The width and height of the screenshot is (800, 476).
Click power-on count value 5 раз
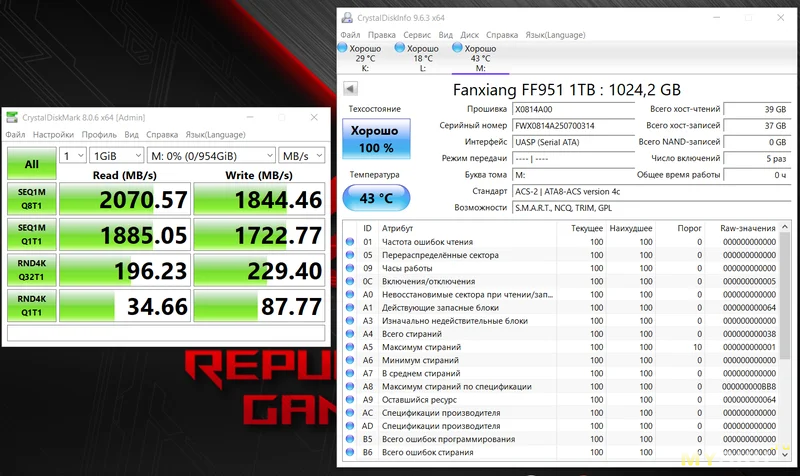[x=757, y=159]
